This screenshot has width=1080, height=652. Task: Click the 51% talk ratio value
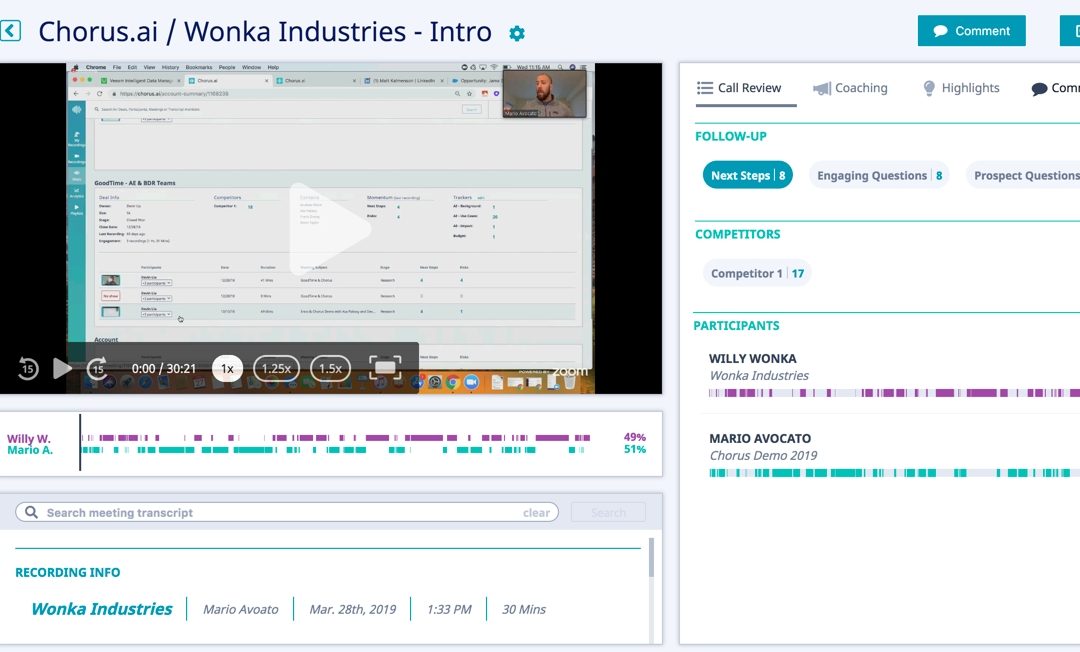[634, 449]
